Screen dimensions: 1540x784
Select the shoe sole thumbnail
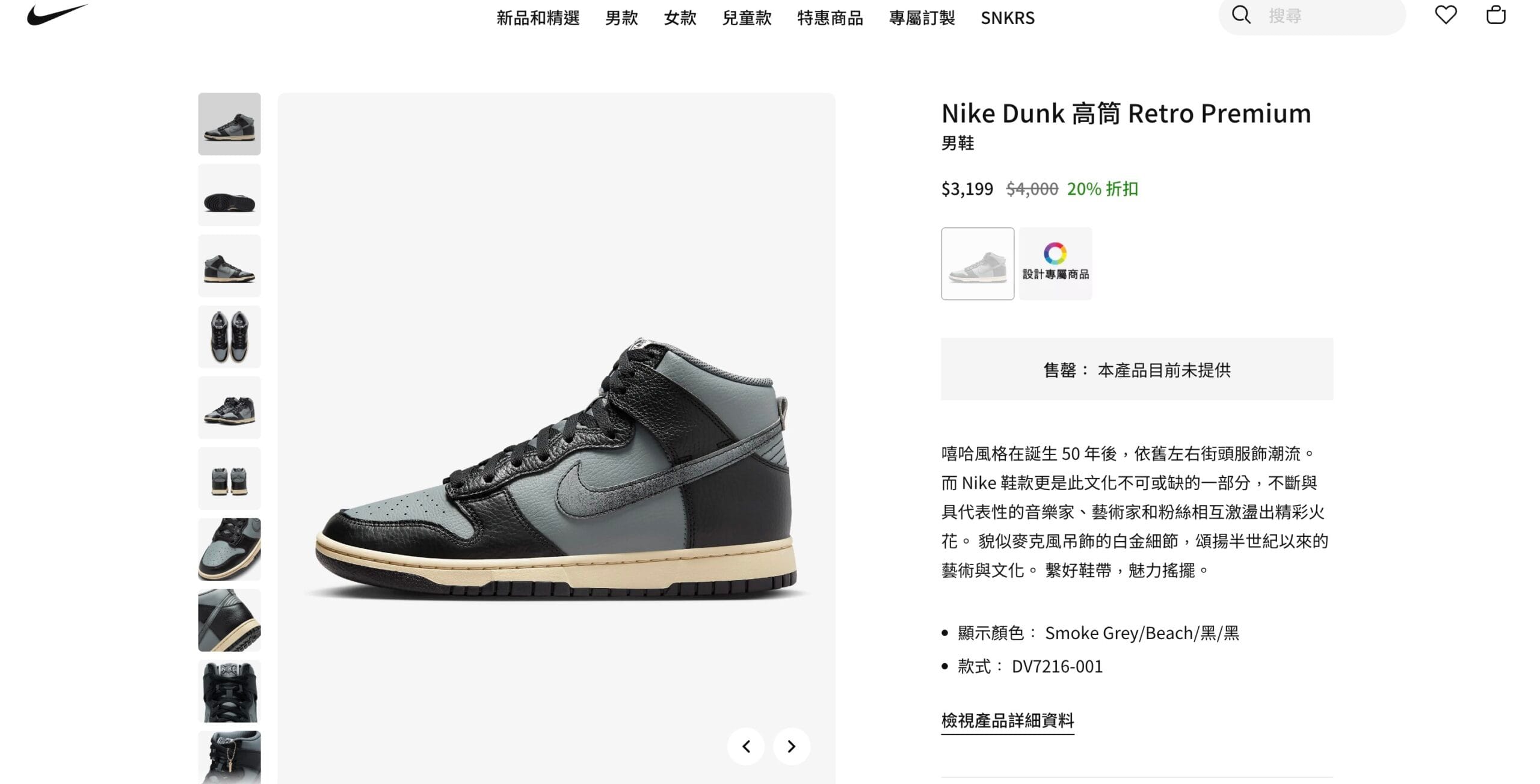pos(229,195)
